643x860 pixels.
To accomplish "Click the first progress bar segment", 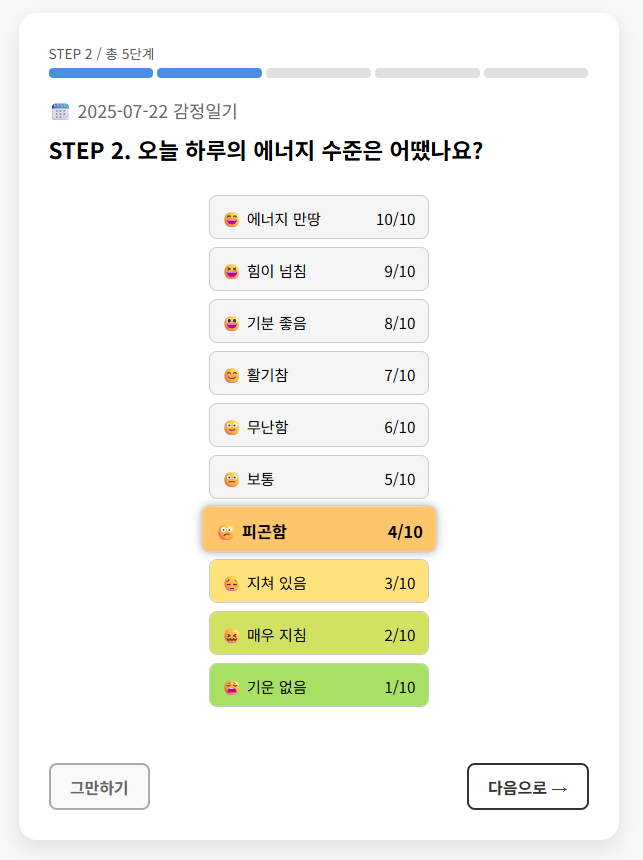I will [x=101, y=73].
